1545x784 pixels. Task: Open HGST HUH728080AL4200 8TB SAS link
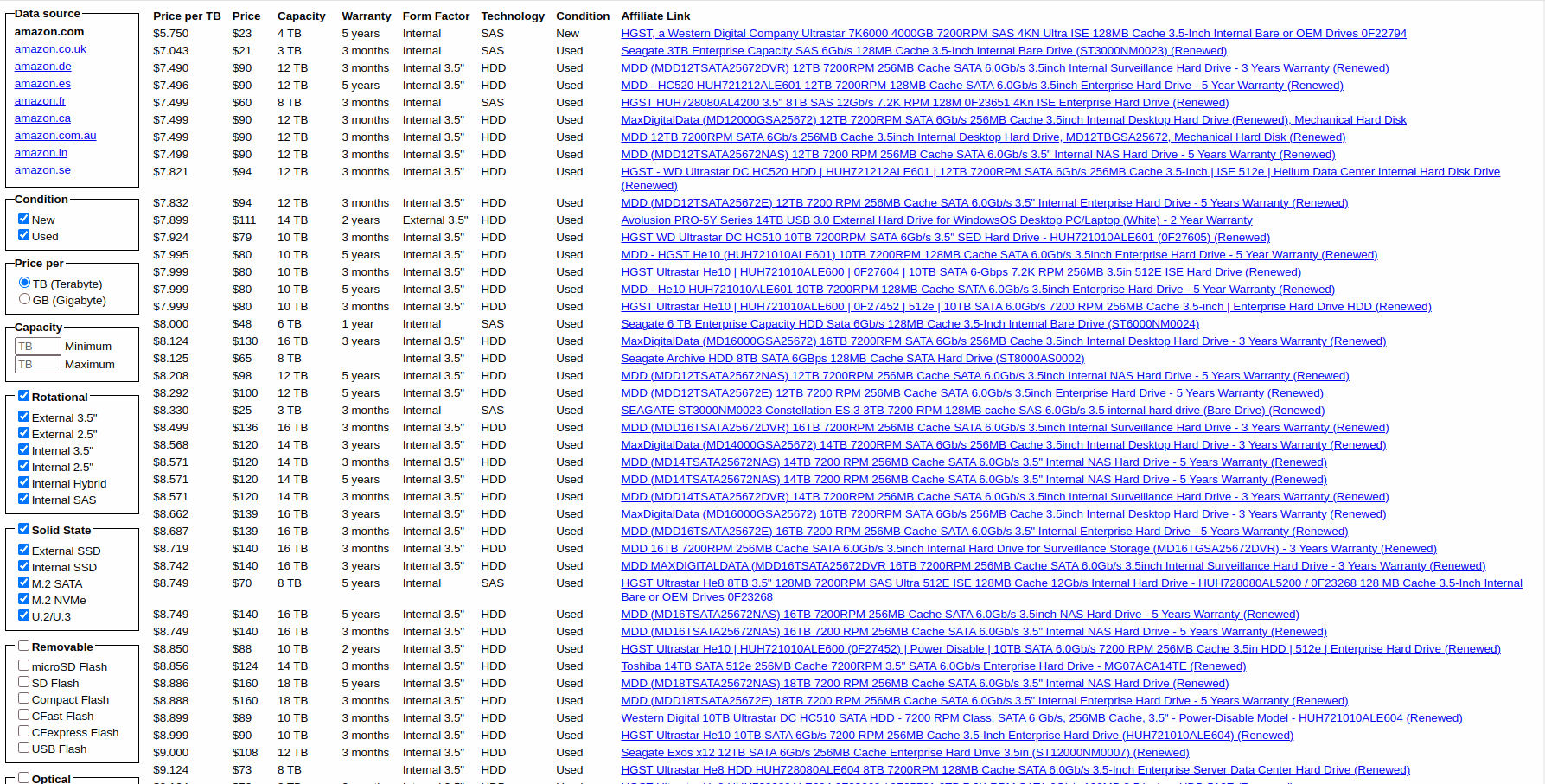point(924,103)
